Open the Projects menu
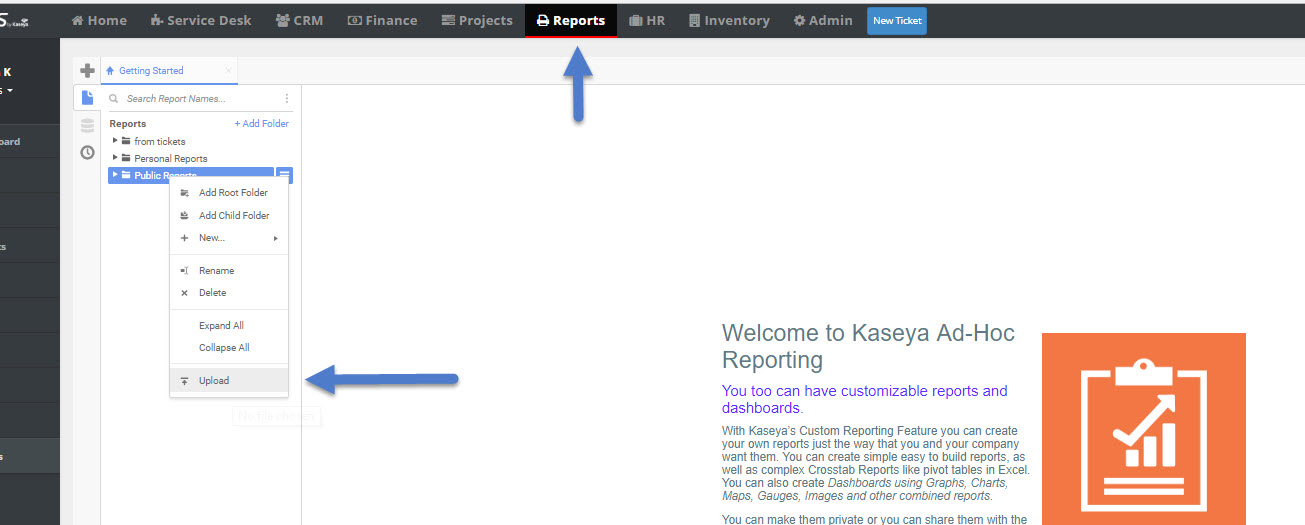Screen dimensions: 1305x525 [477, 20]
